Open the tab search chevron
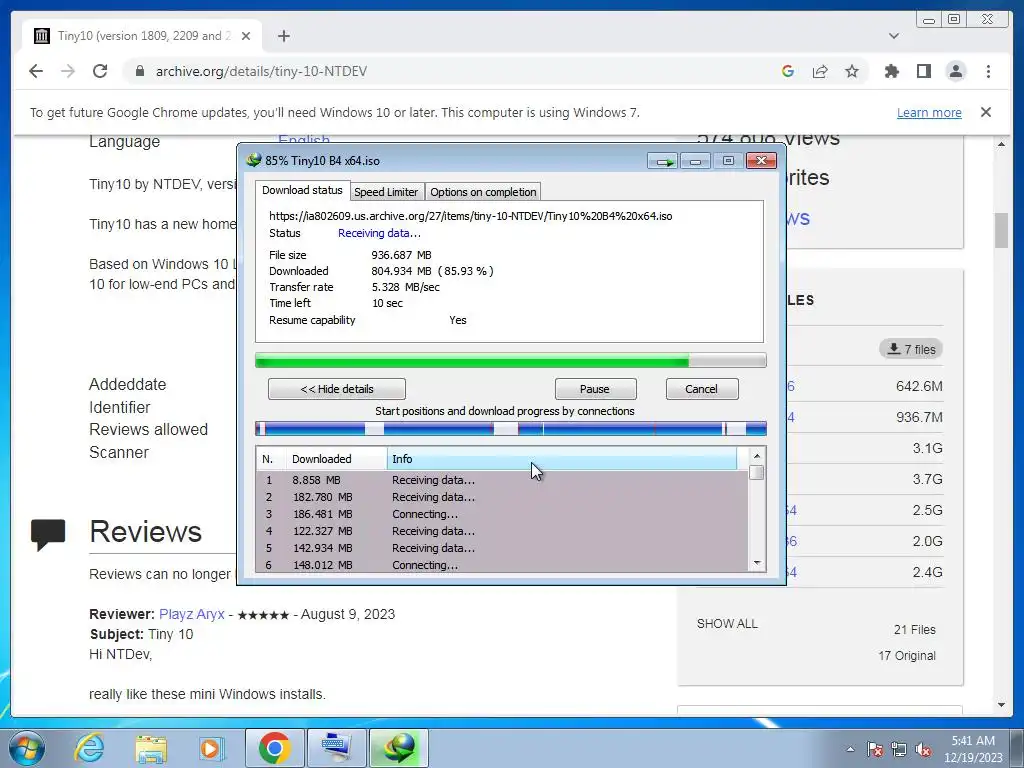Image resolution: width=1024 pixels, height=768 pixels. point(894,36)
